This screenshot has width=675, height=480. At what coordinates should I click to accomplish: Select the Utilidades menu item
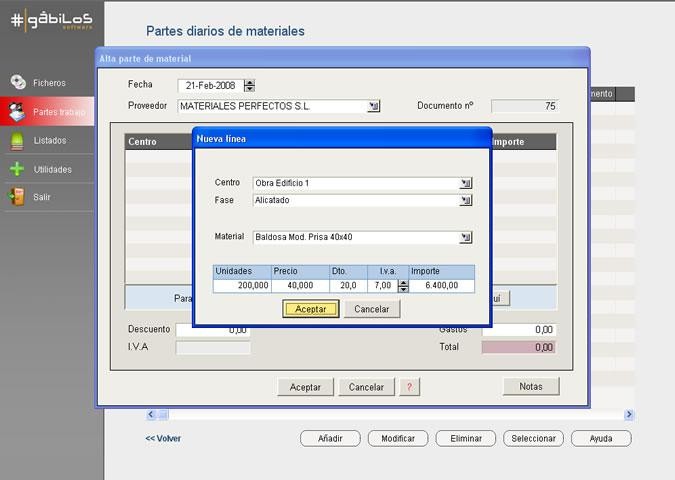click(52, 170)
